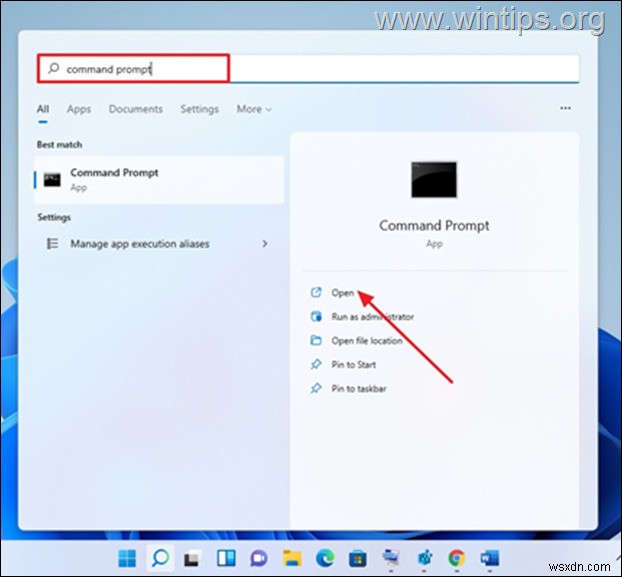Click the Command Prompt title in details pane
Screen dimensions: 622x577
[x=434, y=226]
